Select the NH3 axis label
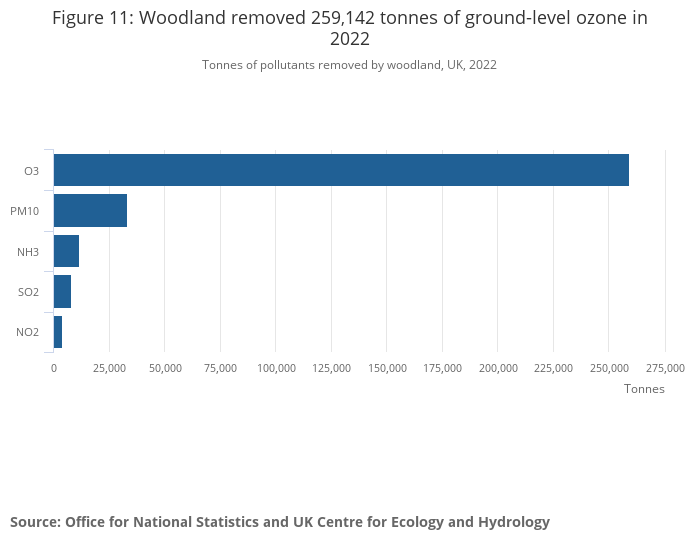The height and width of the screenshot is (549, 700). 28,252
